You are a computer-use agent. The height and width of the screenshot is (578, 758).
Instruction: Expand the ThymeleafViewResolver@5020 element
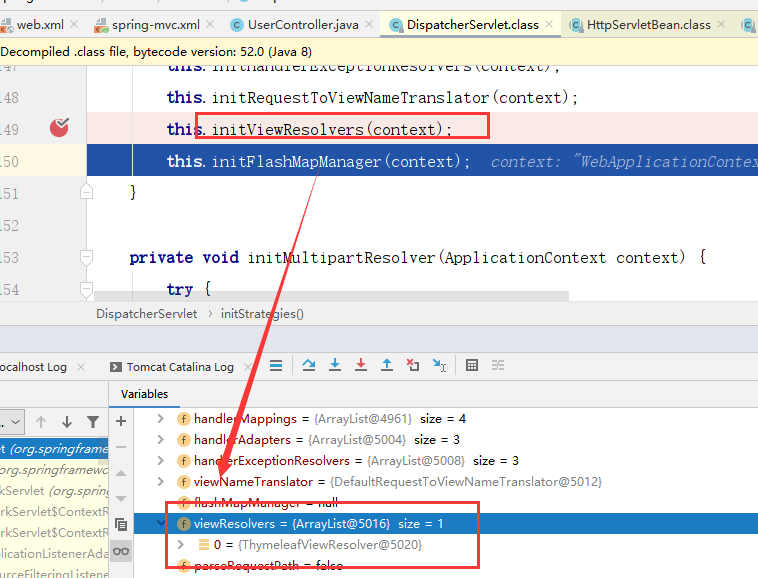181,545
